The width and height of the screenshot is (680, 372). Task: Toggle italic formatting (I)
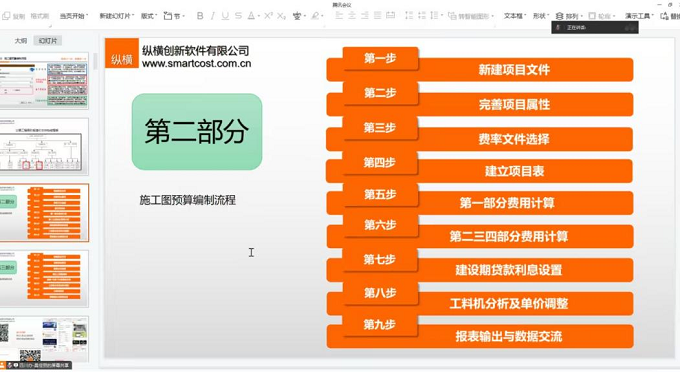212,16
